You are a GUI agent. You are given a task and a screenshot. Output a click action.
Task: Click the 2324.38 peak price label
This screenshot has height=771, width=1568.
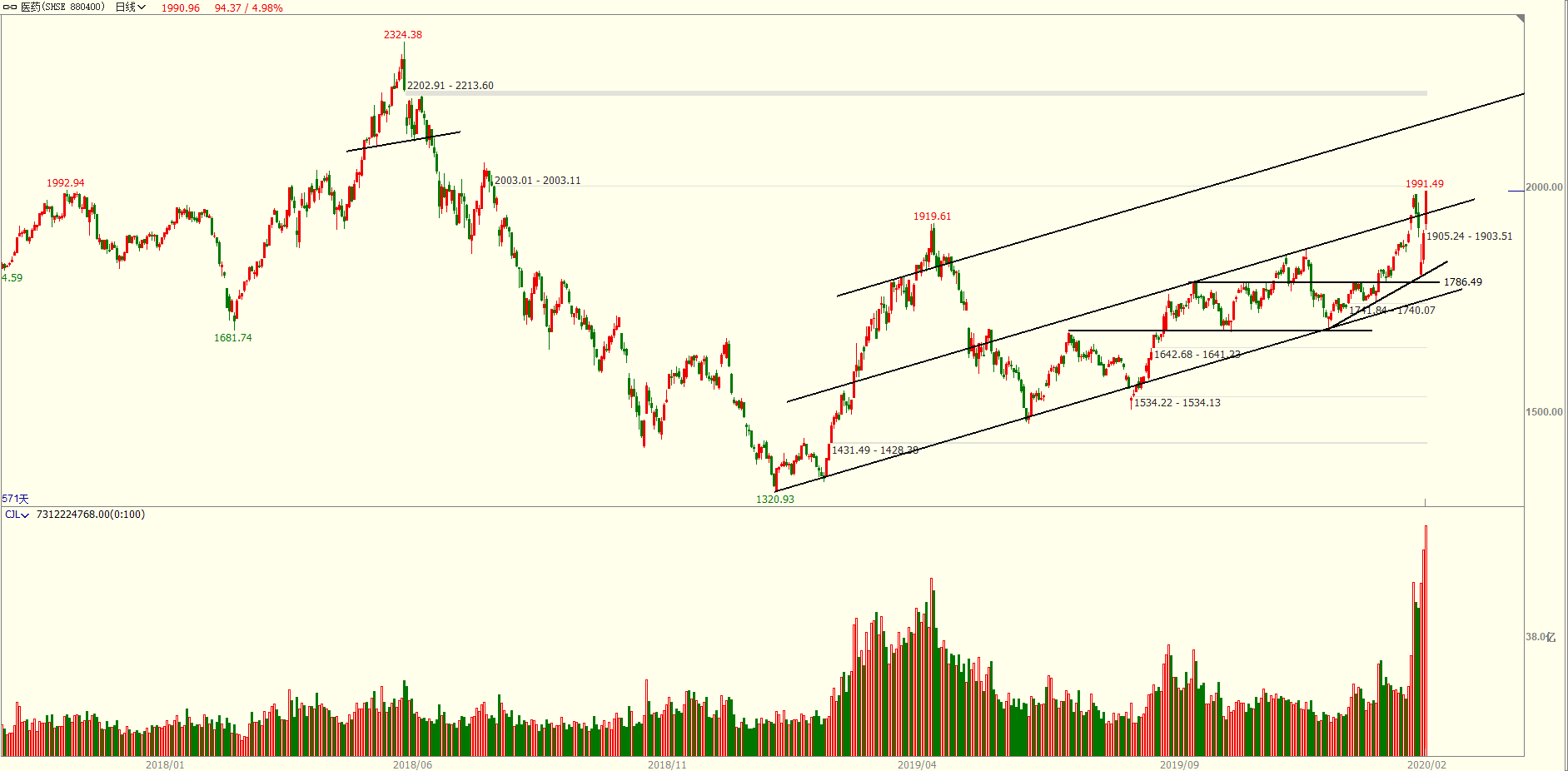403,35
